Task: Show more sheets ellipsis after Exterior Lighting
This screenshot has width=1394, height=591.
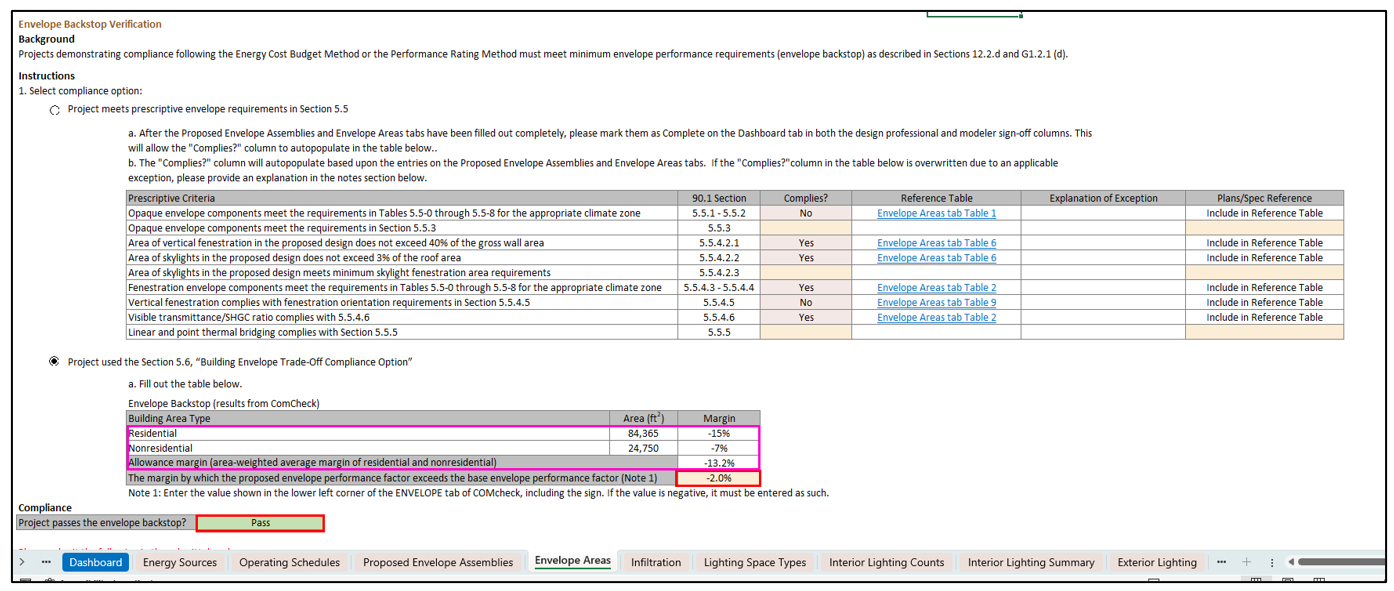Action: (x=1221, y=562)
